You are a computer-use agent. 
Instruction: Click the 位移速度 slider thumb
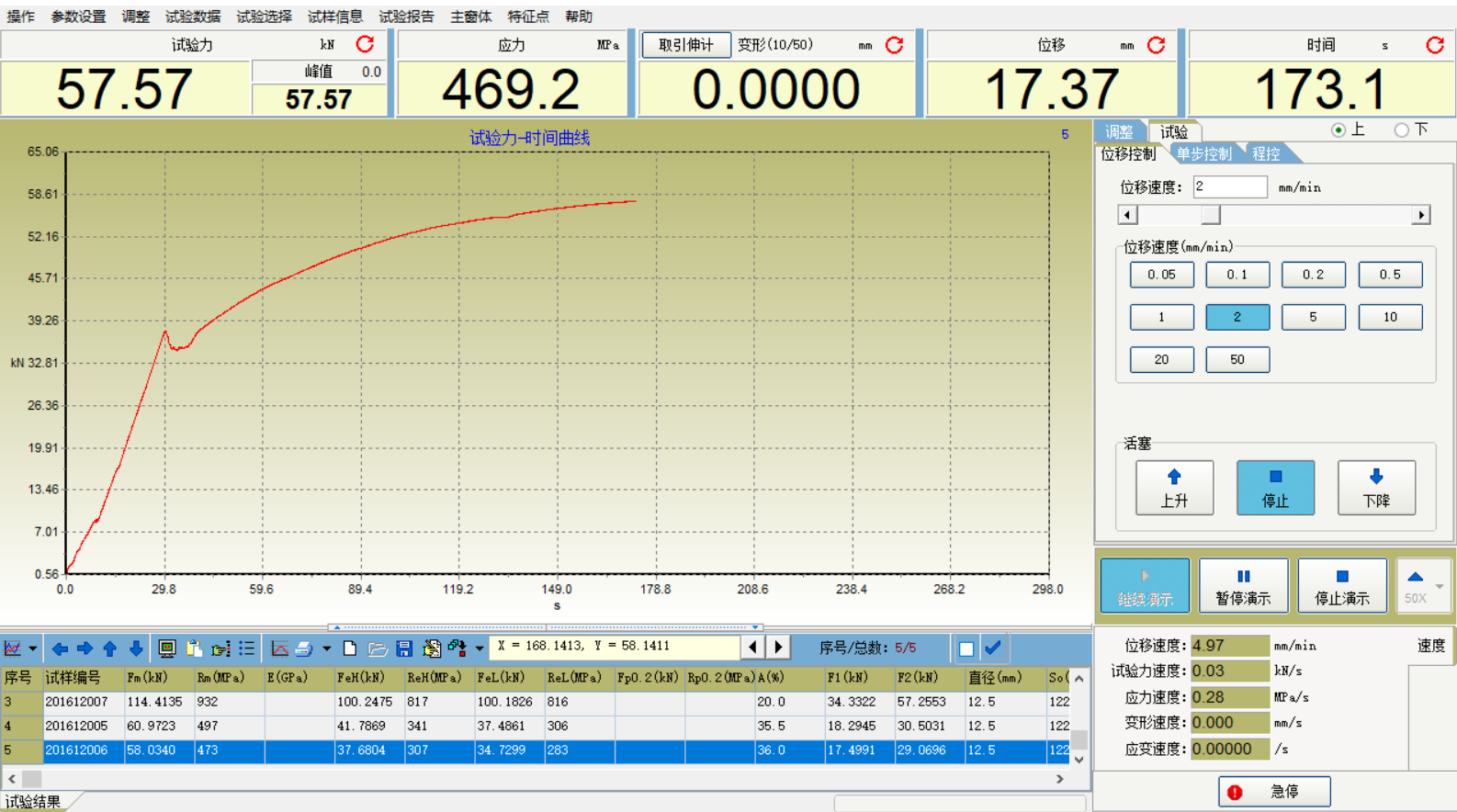1211,215
